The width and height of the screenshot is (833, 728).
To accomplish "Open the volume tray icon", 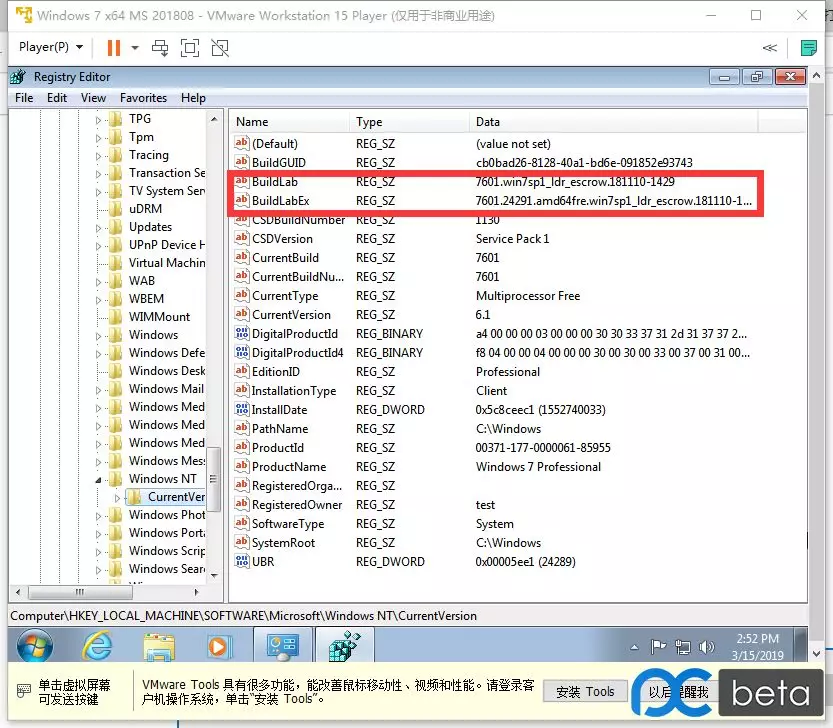I will point(706,647).
